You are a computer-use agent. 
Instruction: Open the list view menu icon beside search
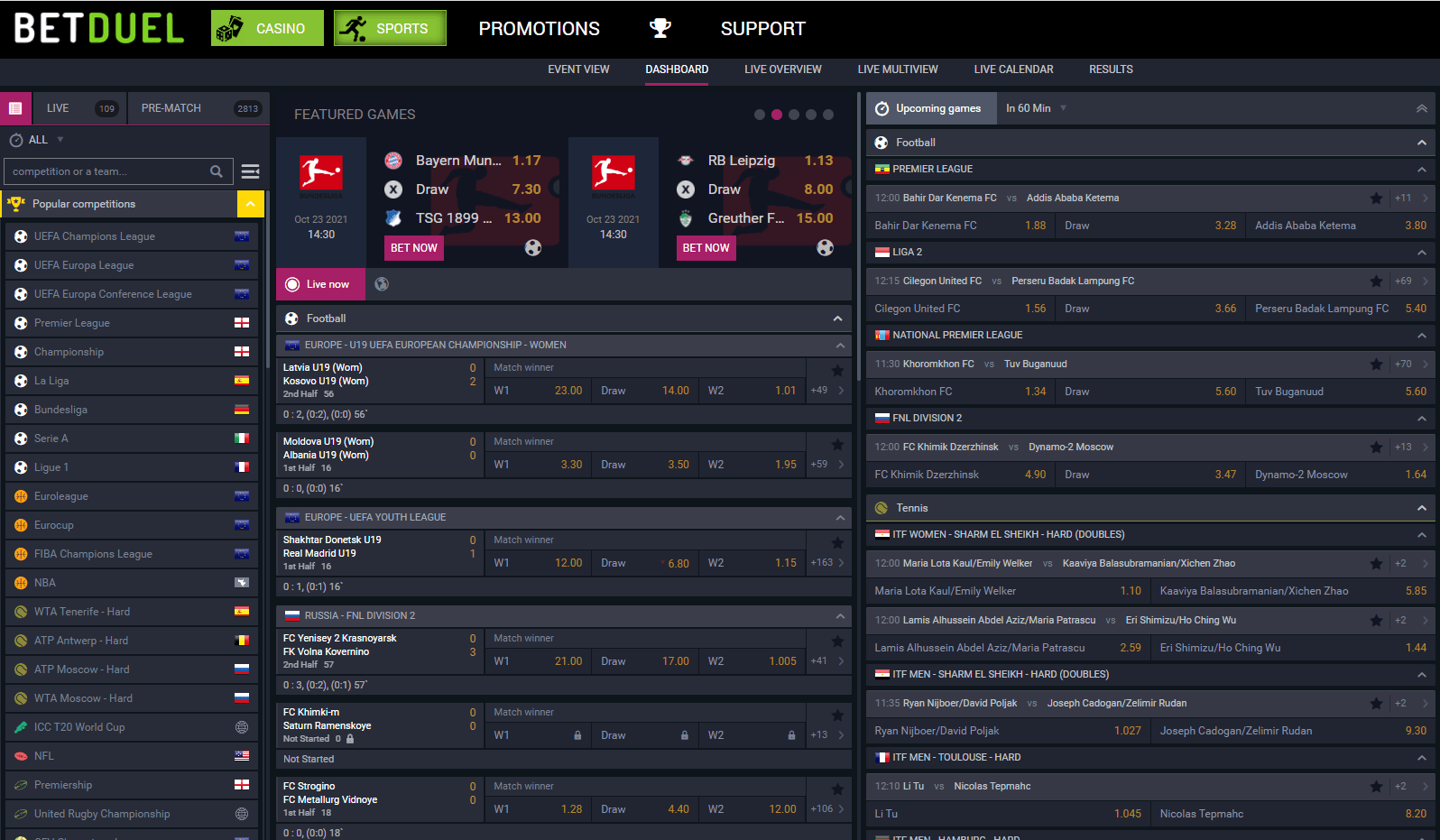coord(251,171)
